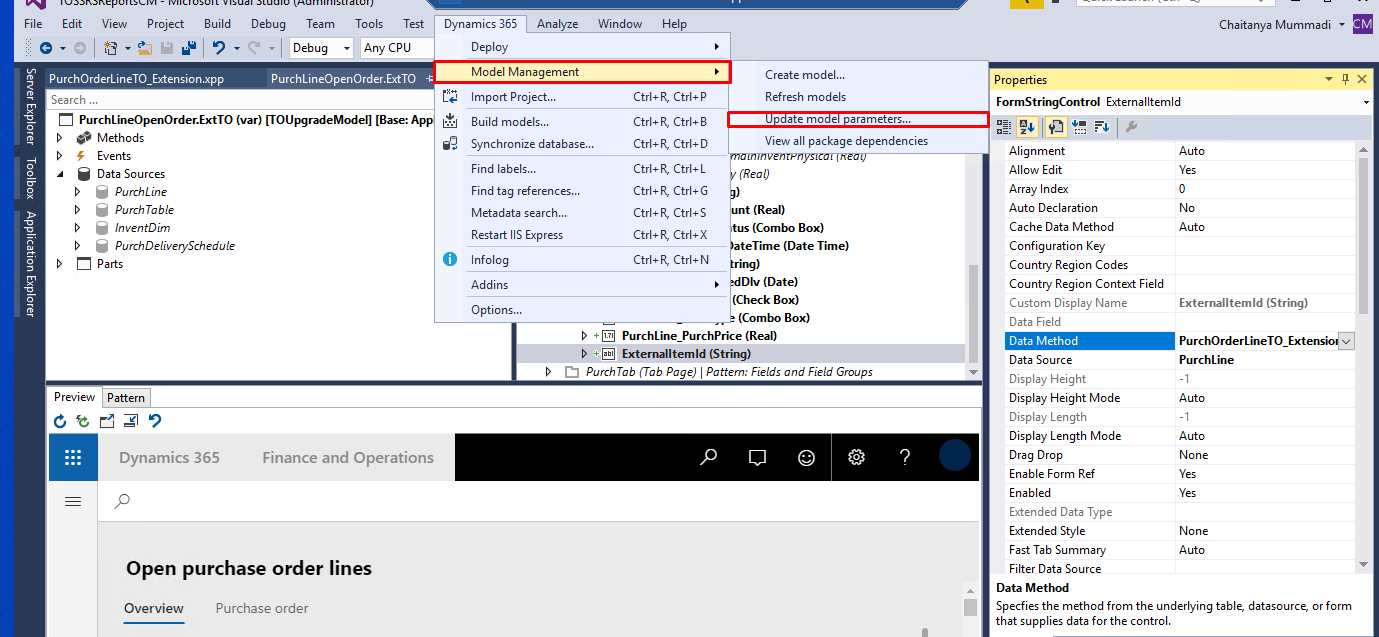Open the PurchOrderLineTO_Extension.xpp document tab
Image resolution: width=1379 pixels, height=637 pixels.
(x=137, y=78)
